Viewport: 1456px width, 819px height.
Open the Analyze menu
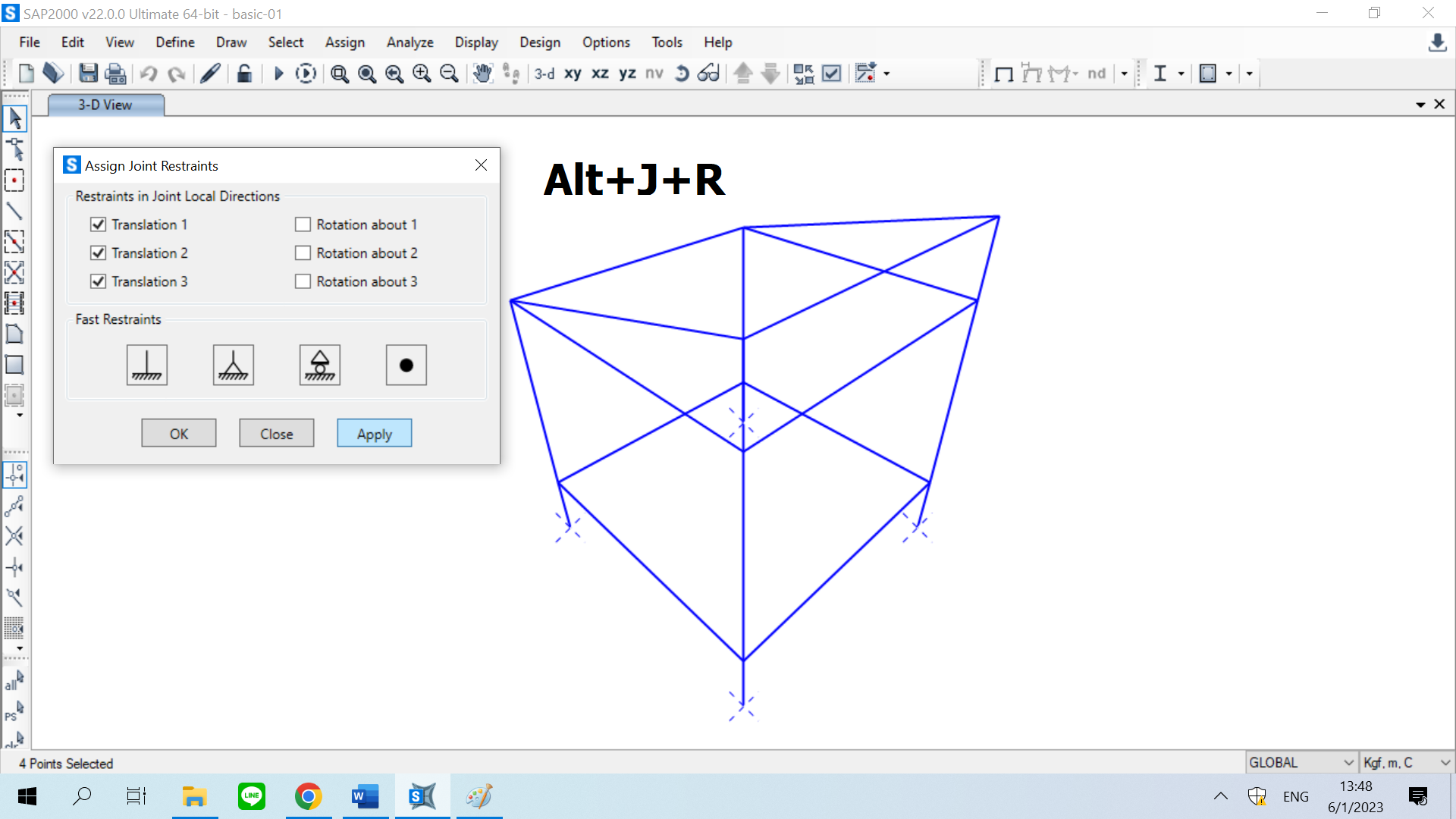point(409,42)
